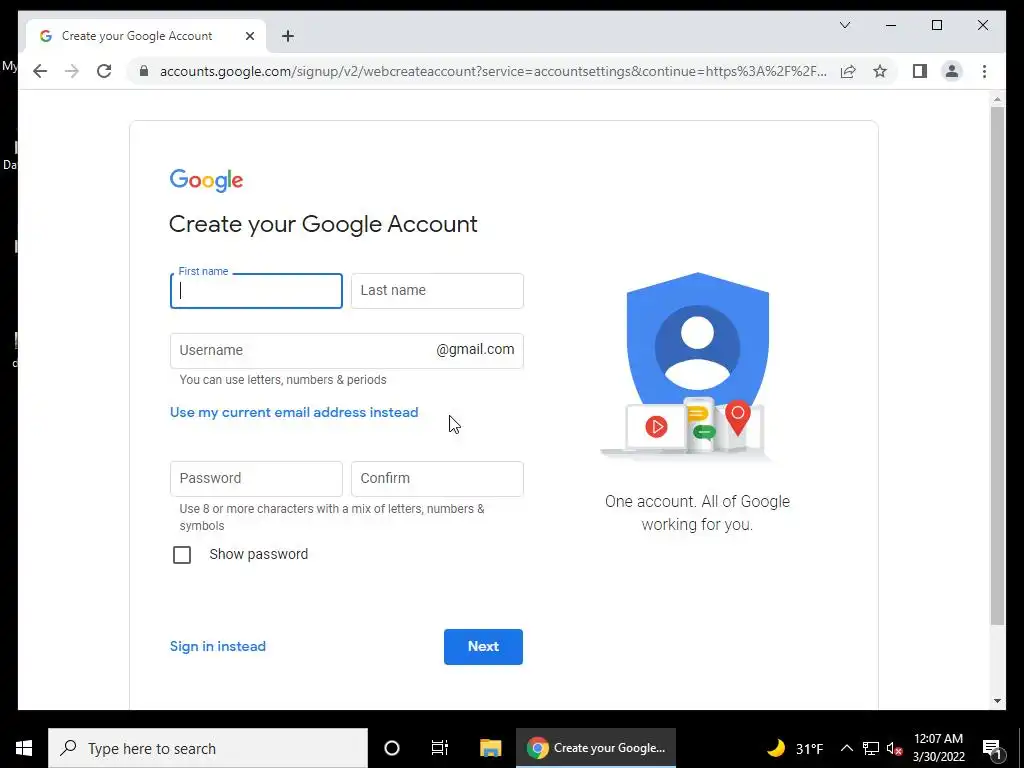This screenshot has width=1024, height=768.
Task: Select the Create your Google Account tab
Action: click(146, 36)
